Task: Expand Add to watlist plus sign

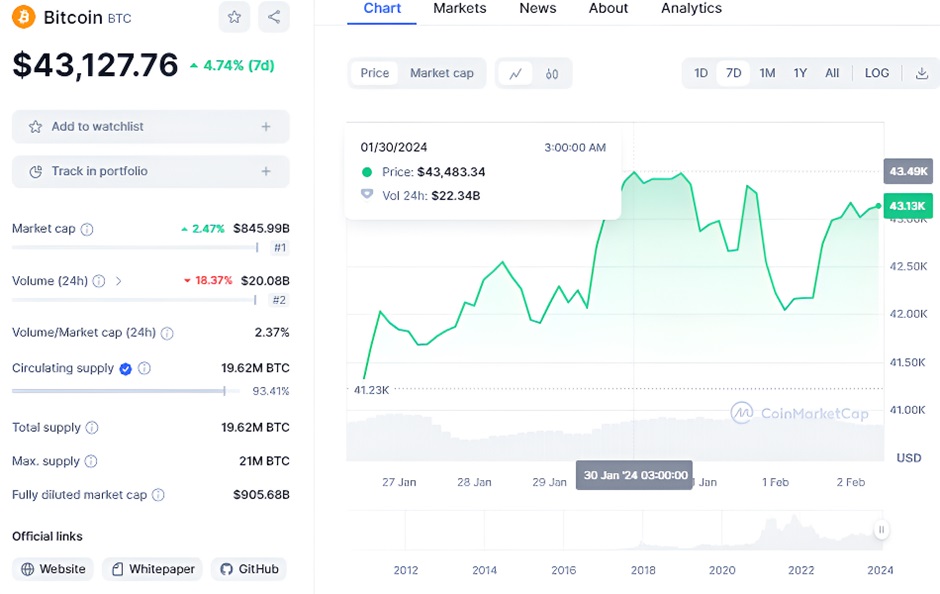Action: click(266, 127)
